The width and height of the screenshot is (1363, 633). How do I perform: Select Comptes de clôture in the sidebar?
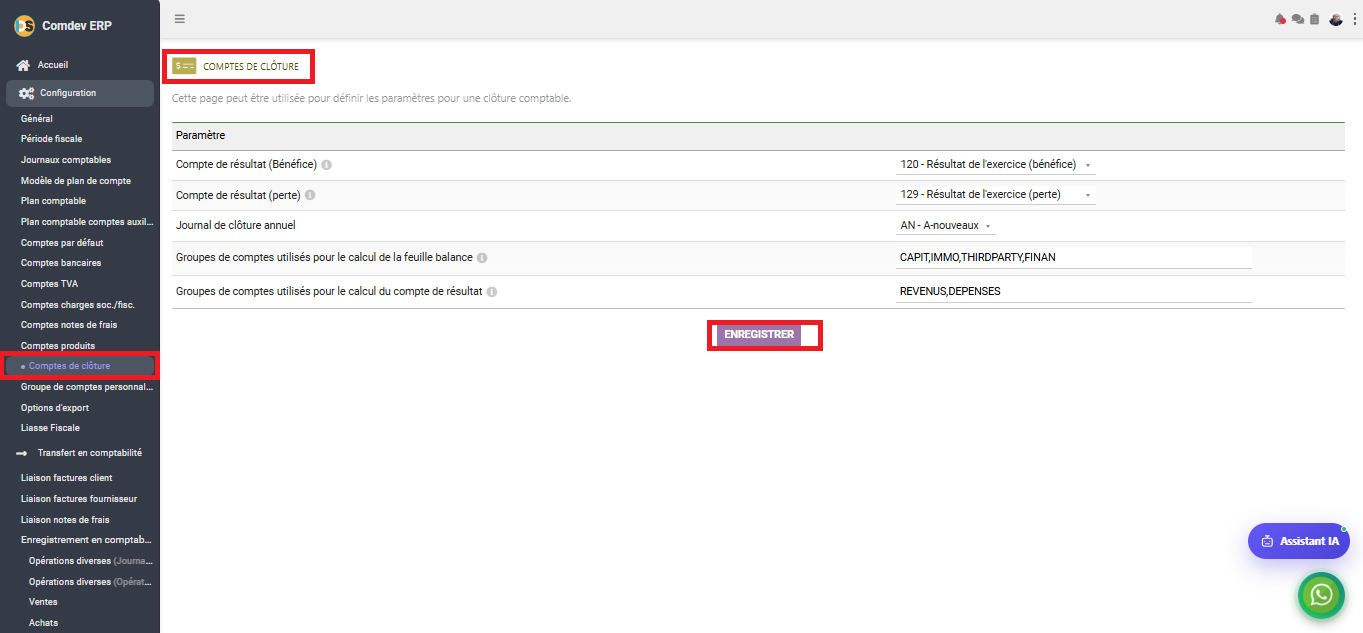click(x=70, y=366)
